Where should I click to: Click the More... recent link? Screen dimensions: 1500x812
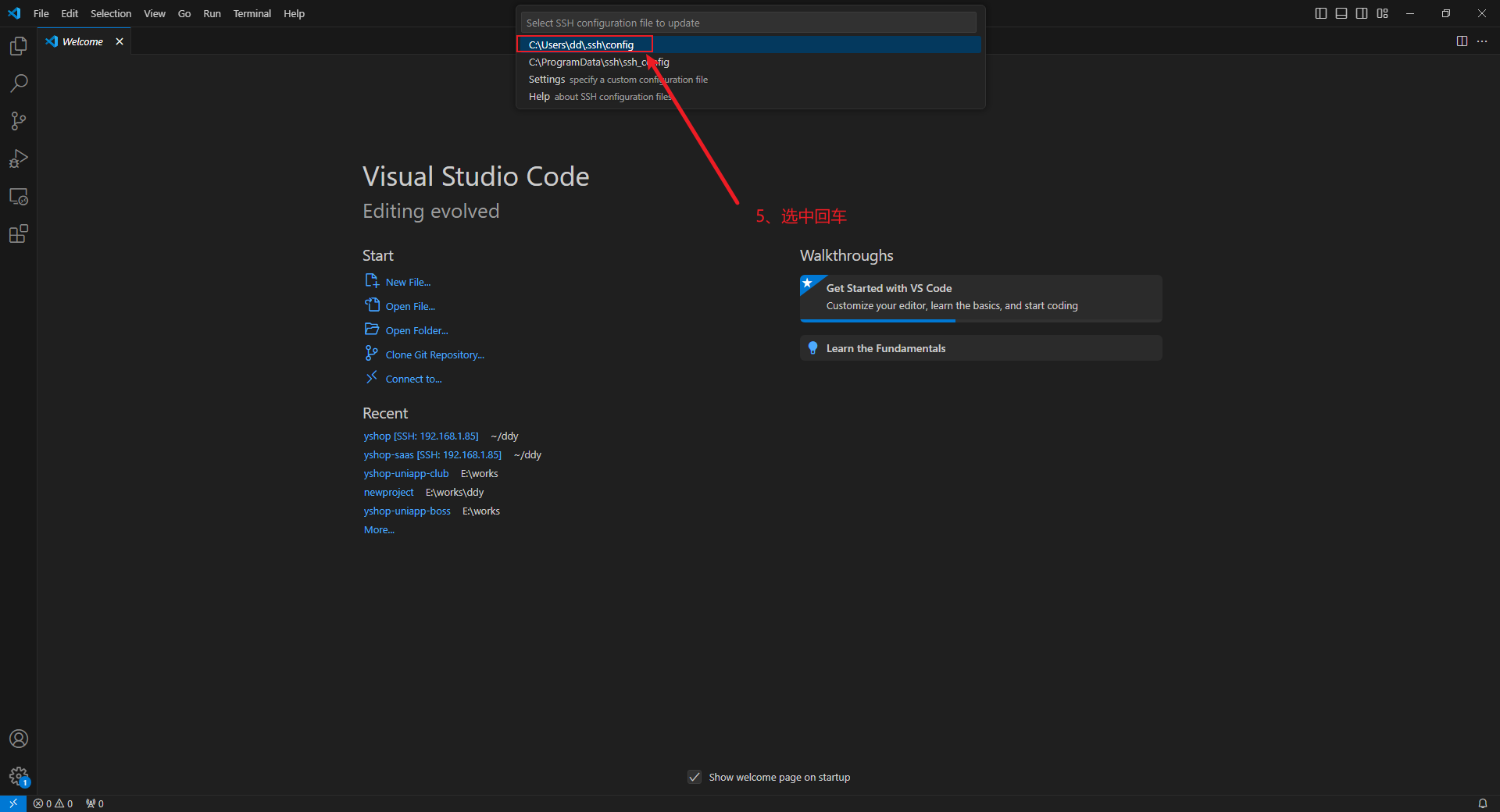[379, 529]
